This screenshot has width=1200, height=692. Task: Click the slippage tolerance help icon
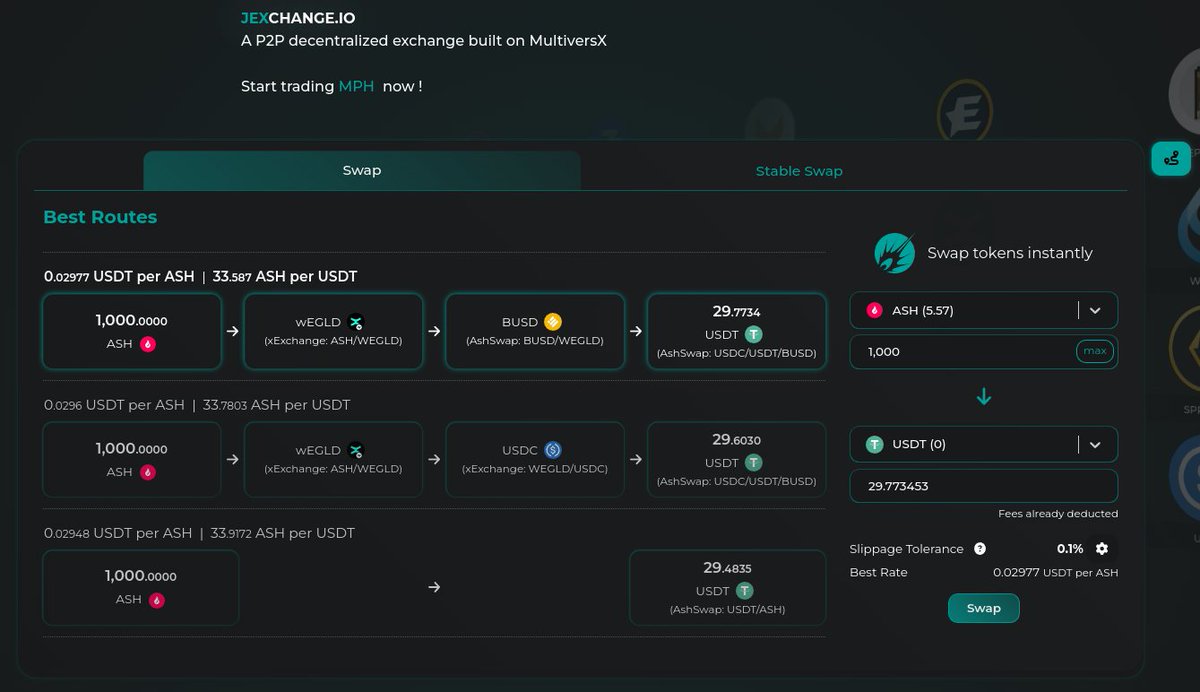pyautogui.click(x=980, y=549)
